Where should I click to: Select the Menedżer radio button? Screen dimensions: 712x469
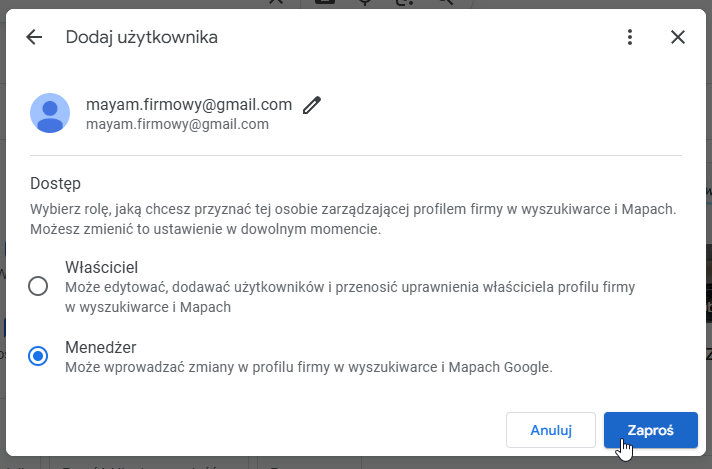(x=38, y=356)
